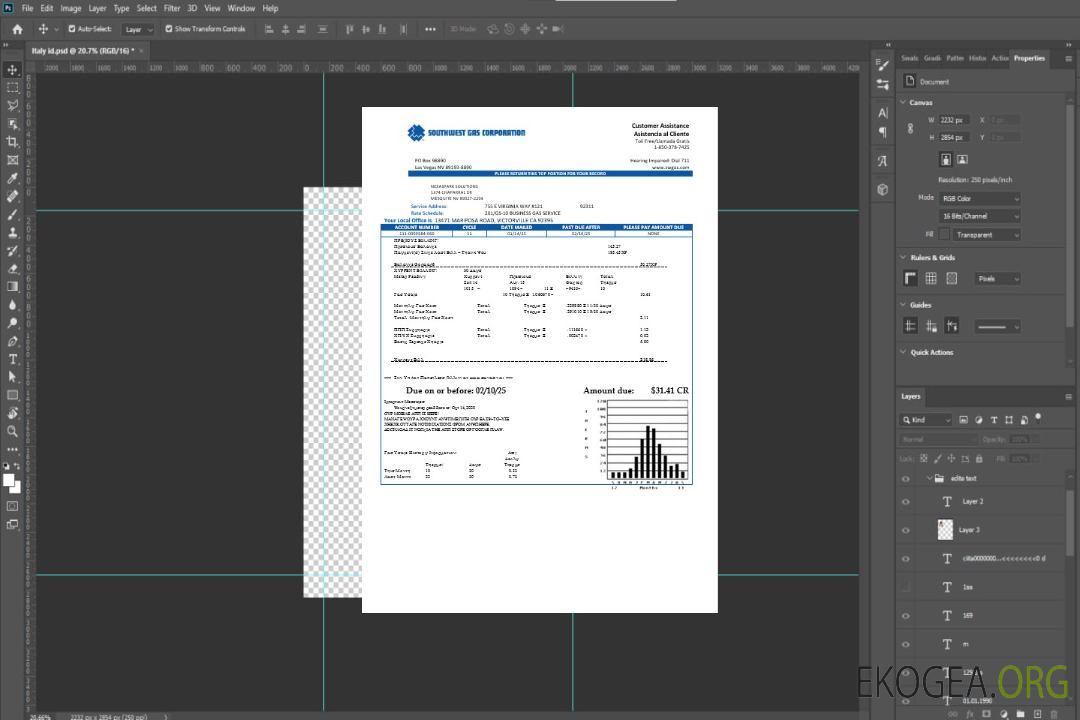Toggle the layer filter on/off switch

point(1038,418)
